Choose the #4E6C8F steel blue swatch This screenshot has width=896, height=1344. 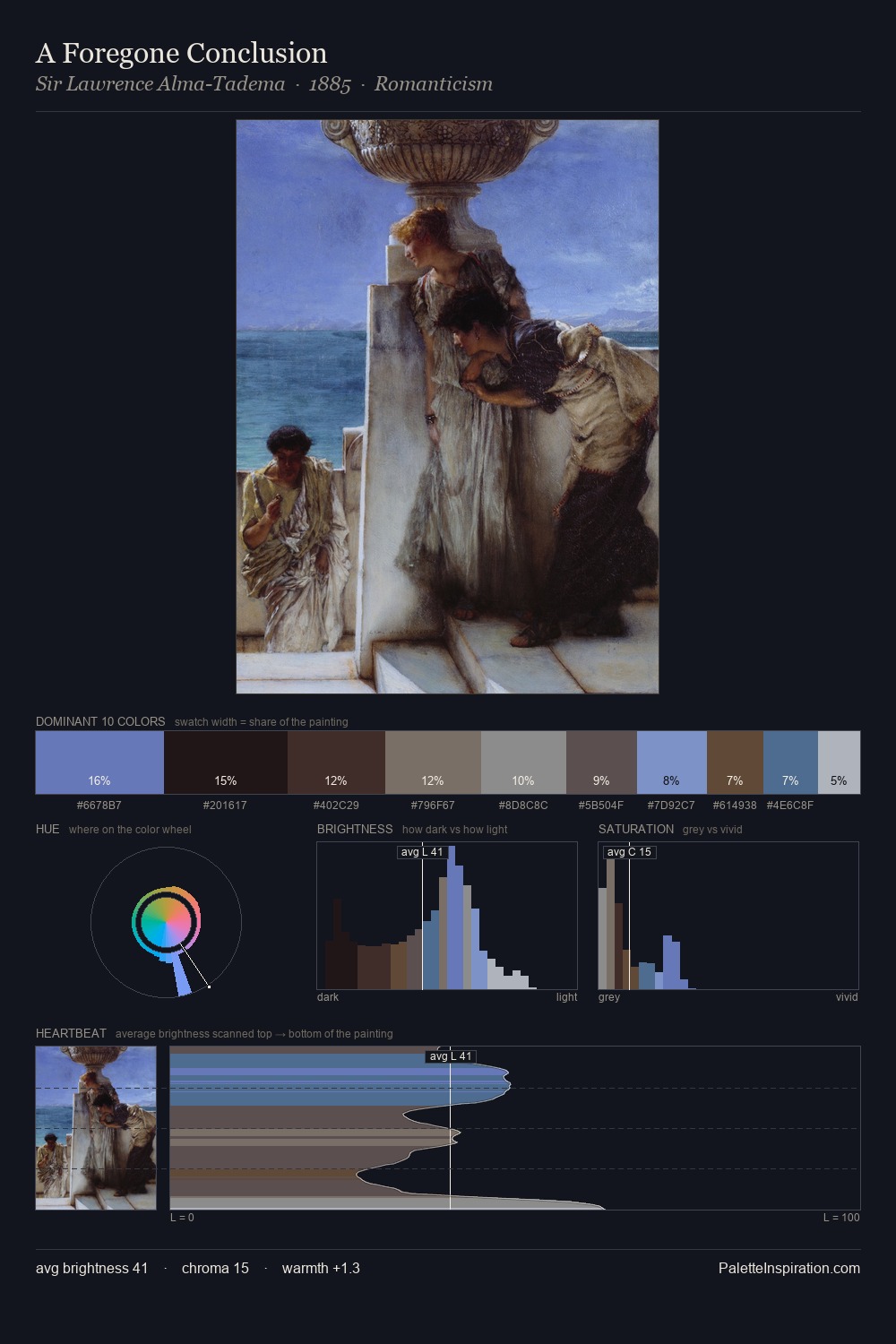pos(790,762)
